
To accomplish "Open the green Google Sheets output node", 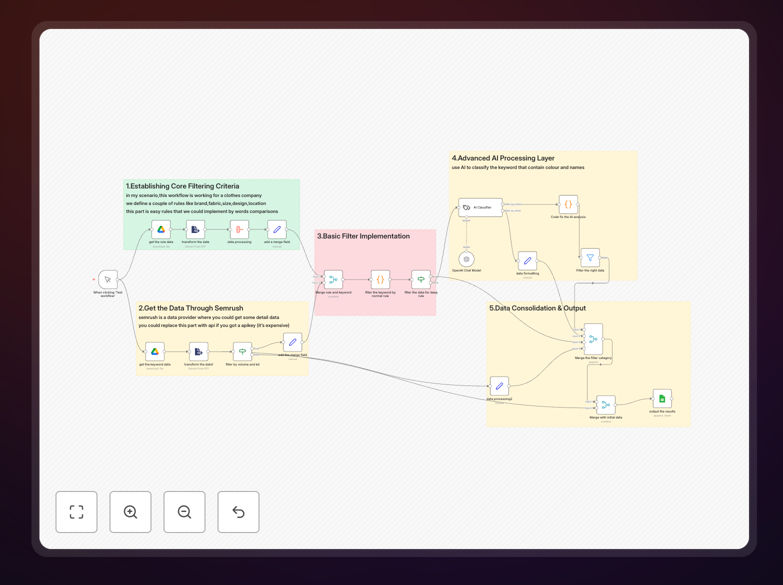I will click(662, 399).
